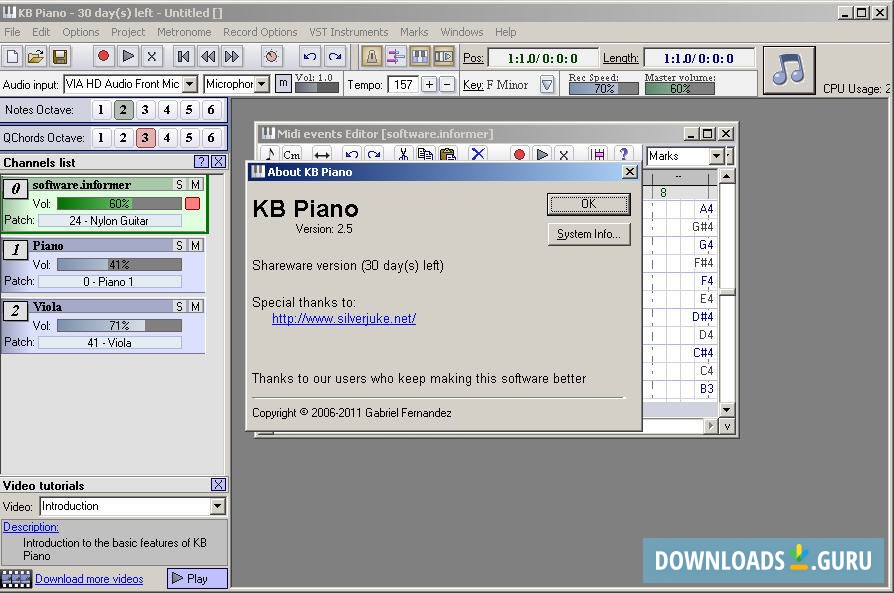Toggle the piano keyboard view icon
The width and height of the screenshot is (894, 593).
tap(420, 56)
